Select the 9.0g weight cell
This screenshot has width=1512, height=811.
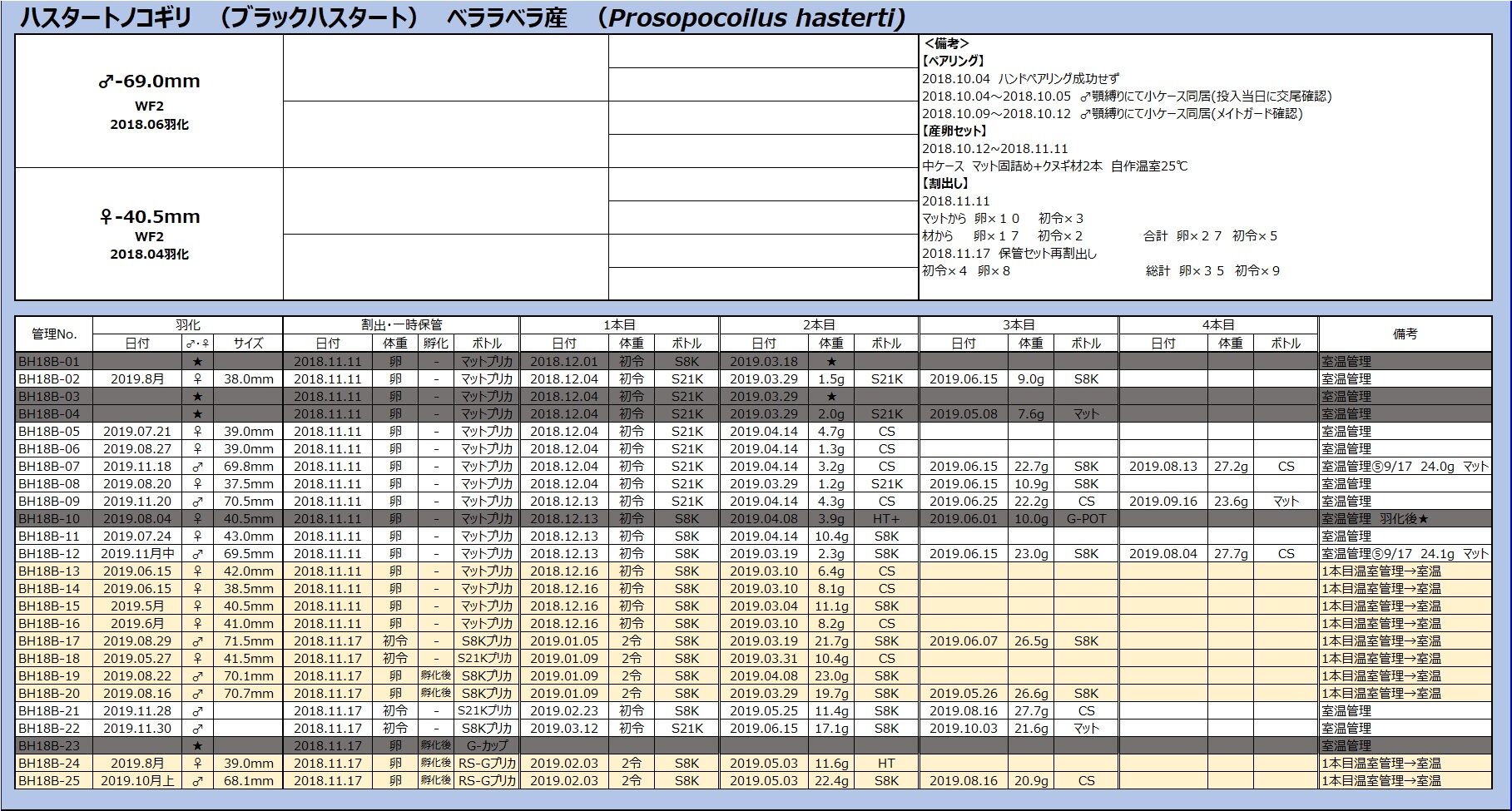click(x=1031, y=378)
